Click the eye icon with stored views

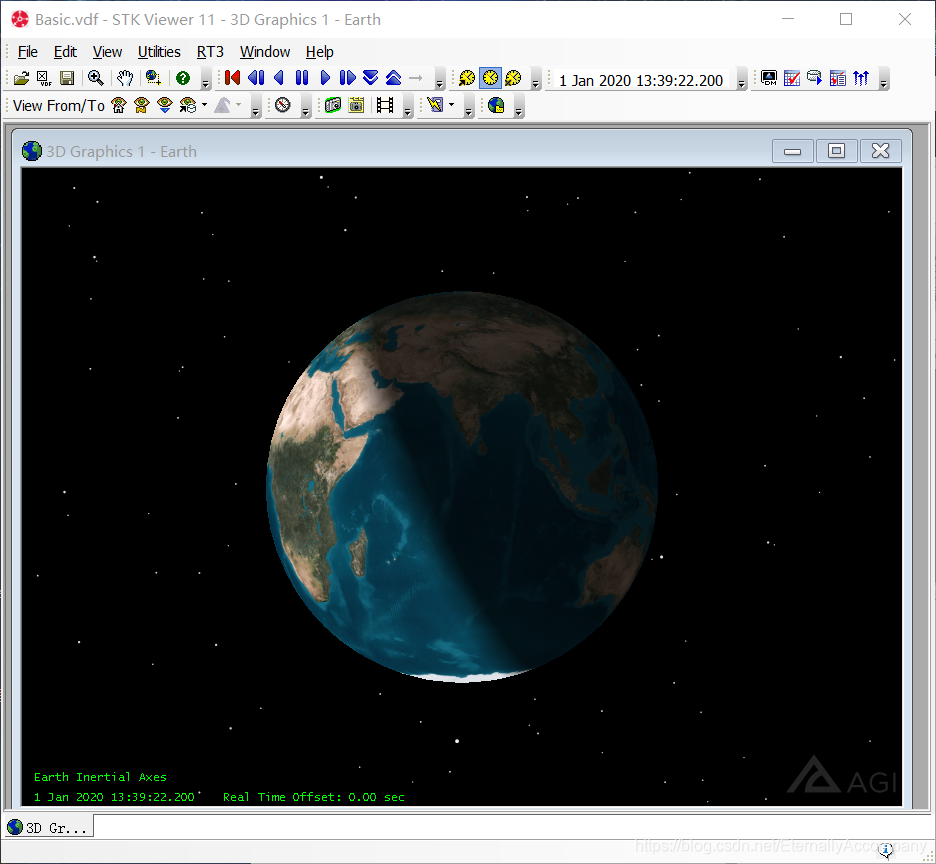pos(188,106)
